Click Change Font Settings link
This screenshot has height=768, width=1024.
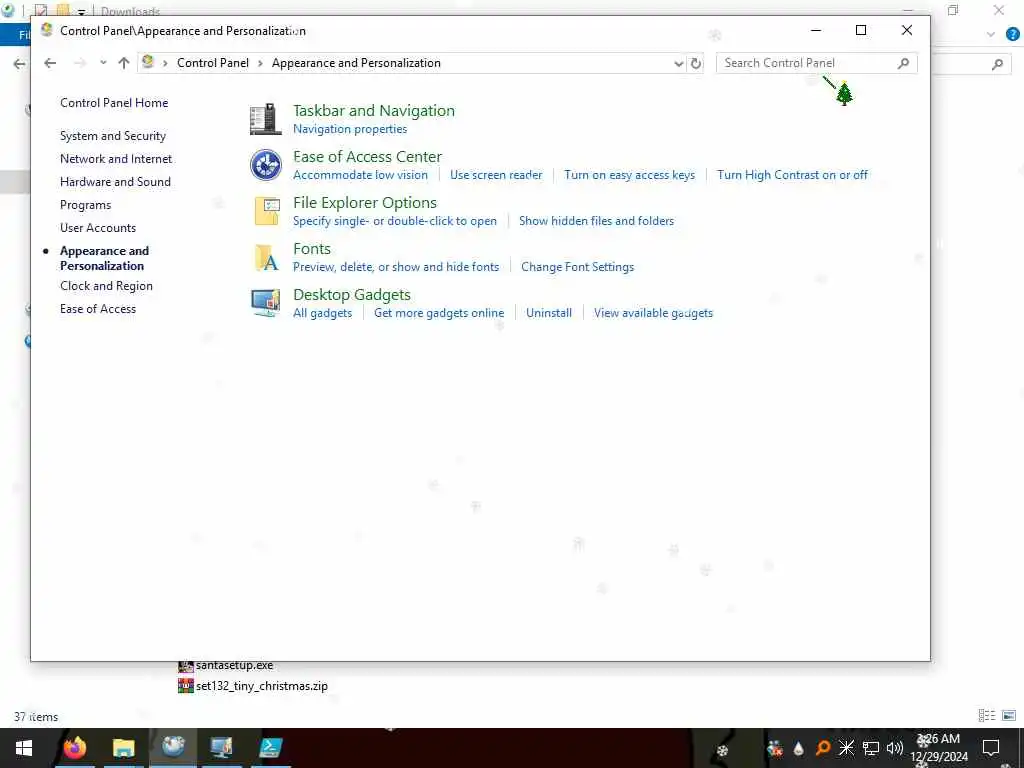tap(577, 267)
